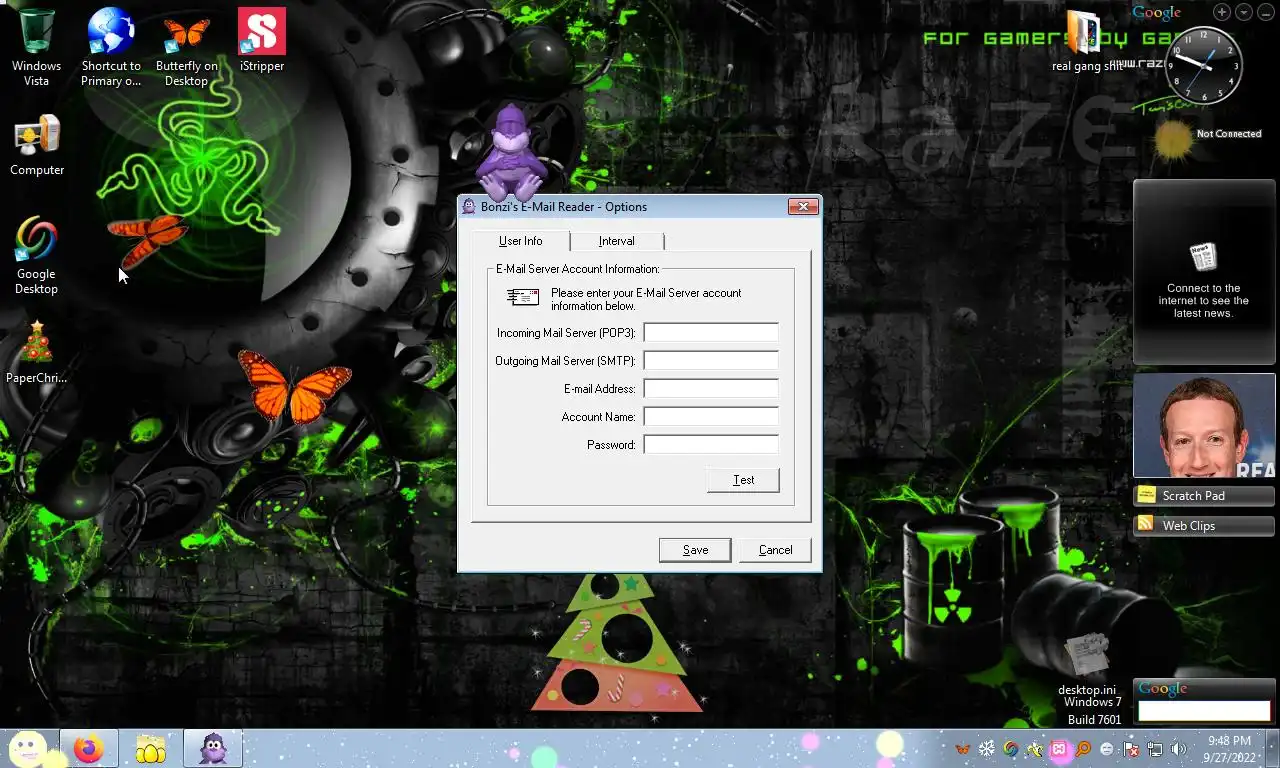1280x768 pixels.
Task: Open the Shortcut to Primary desktop icon
Action: pos(111,47)
